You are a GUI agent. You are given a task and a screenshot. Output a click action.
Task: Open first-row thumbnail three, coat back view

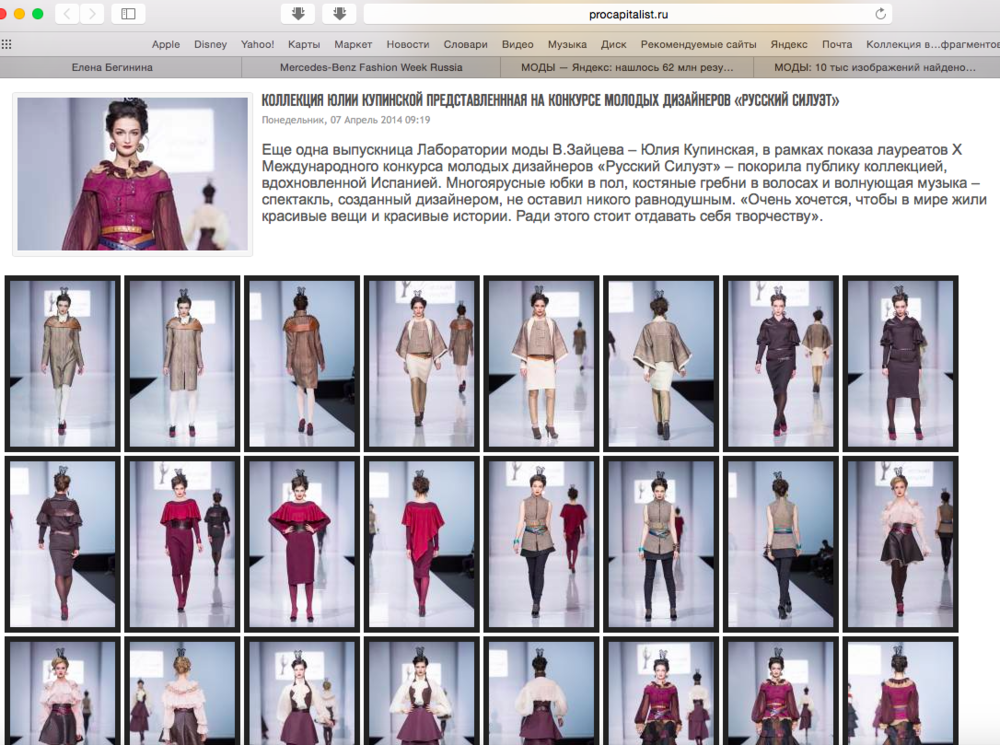coord(302,364)
